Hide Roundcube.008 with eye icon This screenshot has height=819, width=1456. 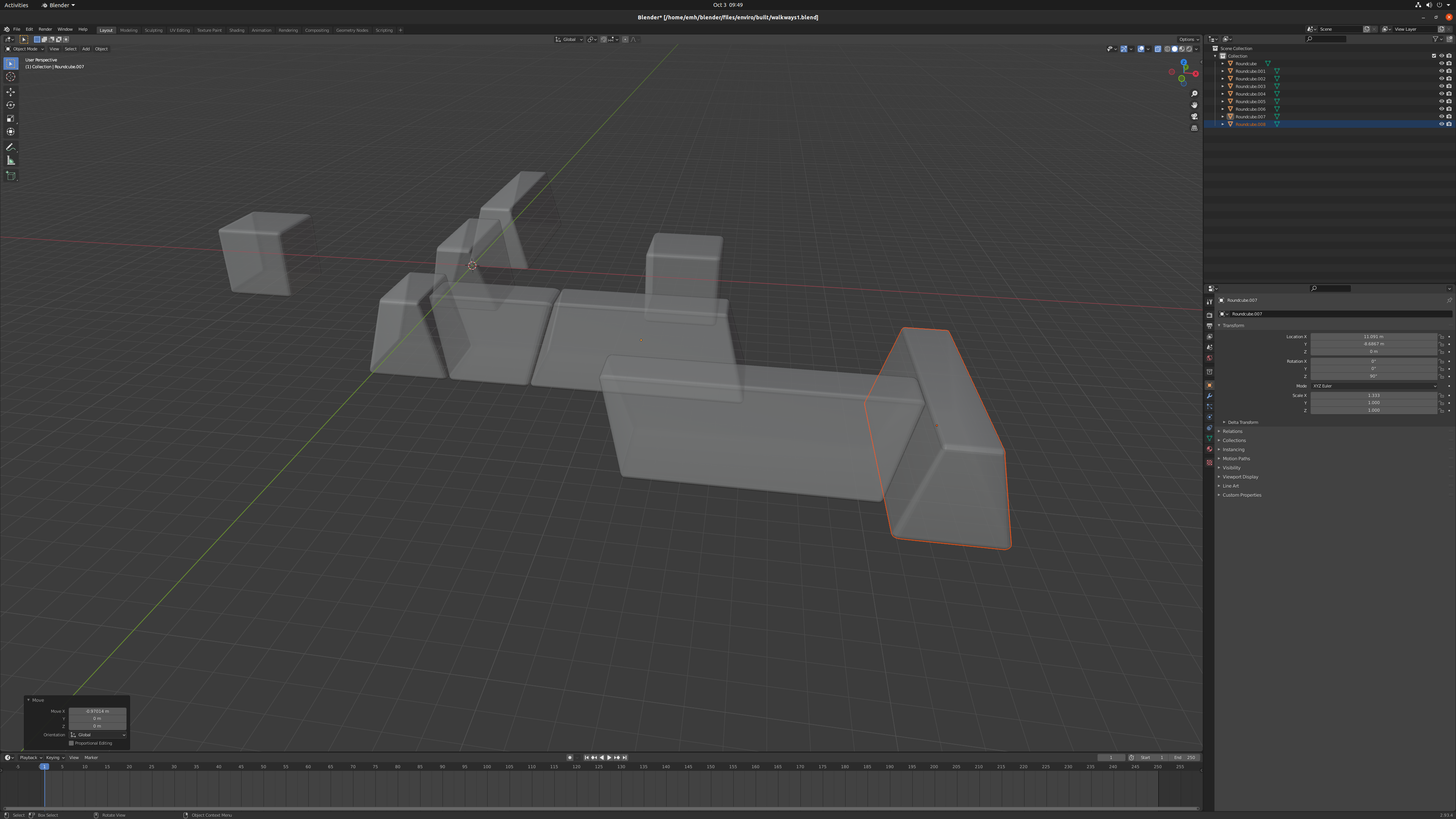coord(1441,124)
